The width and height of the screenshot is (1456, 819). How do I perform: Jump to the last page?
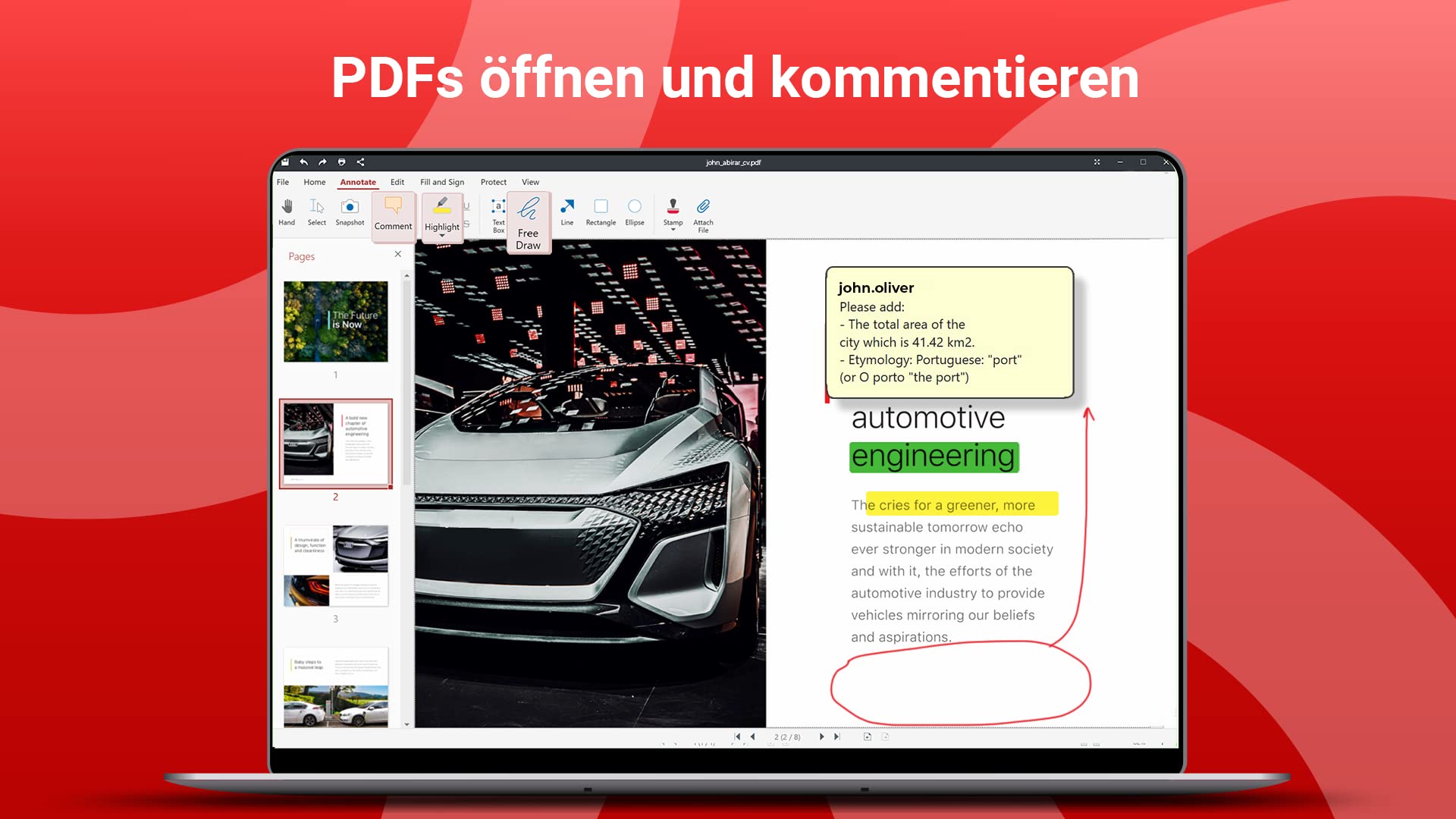click(x=837, y=736)
